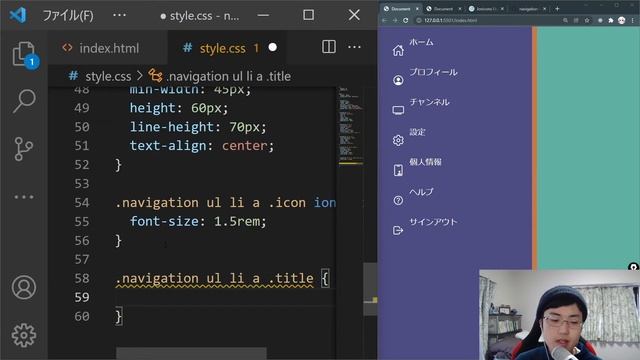Click the editor vertical scrollbar thumb
The width and height of the screenshot is (640, 360).
370,289
